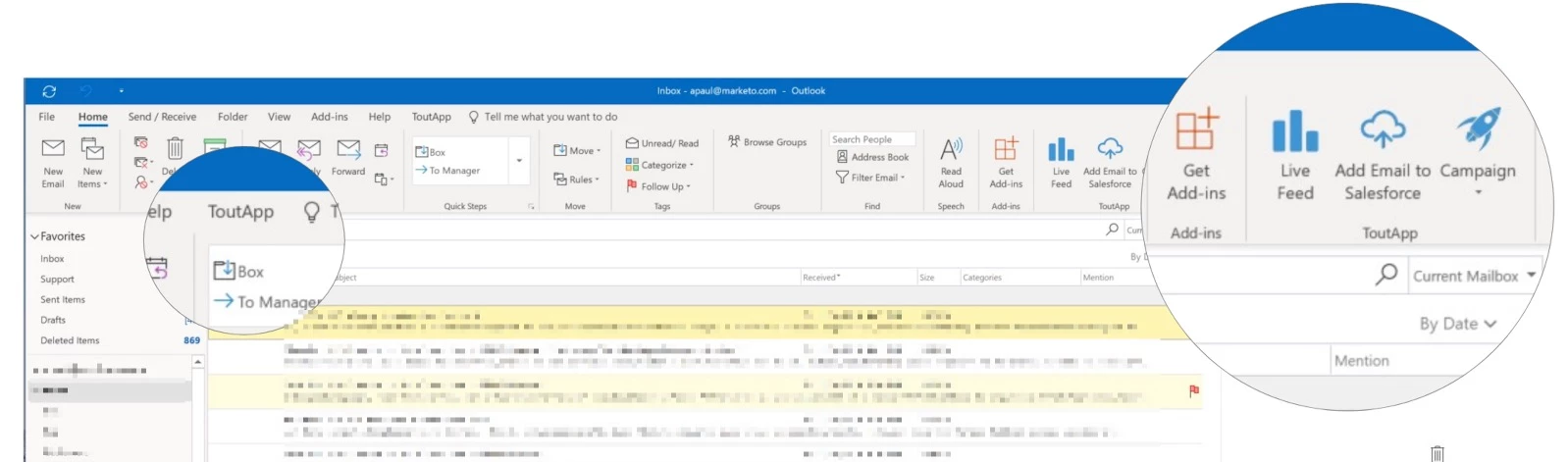This screenshot has height=462, width=1568.
Task: Select the small Box quick step in ribbon gallery
Action: [431, 152]
